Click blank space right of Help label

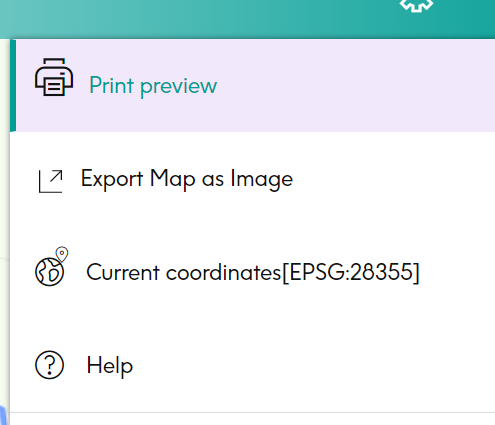point(313,365)
